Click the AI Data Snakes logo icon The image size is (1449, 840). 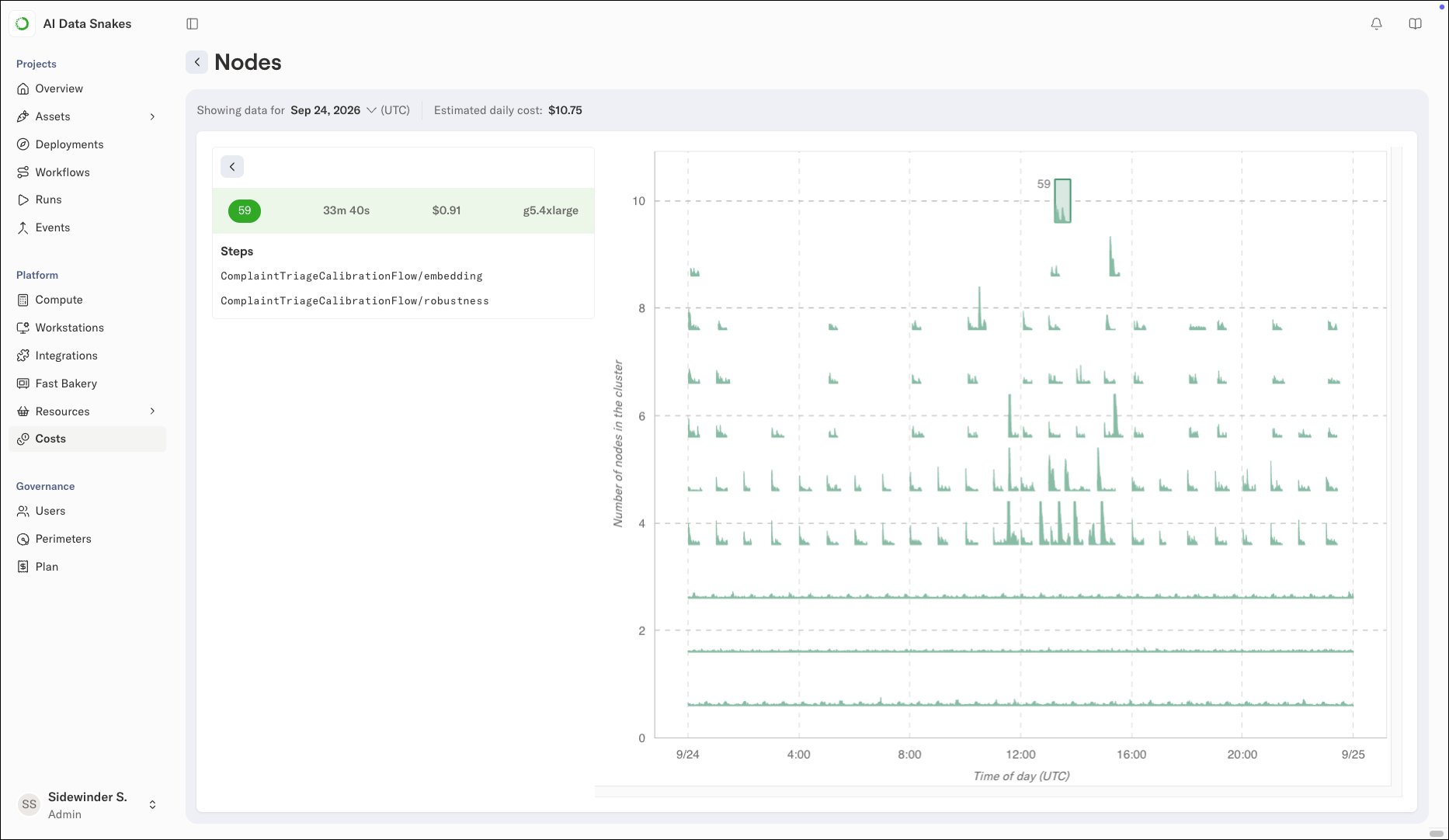coord(23,24)
